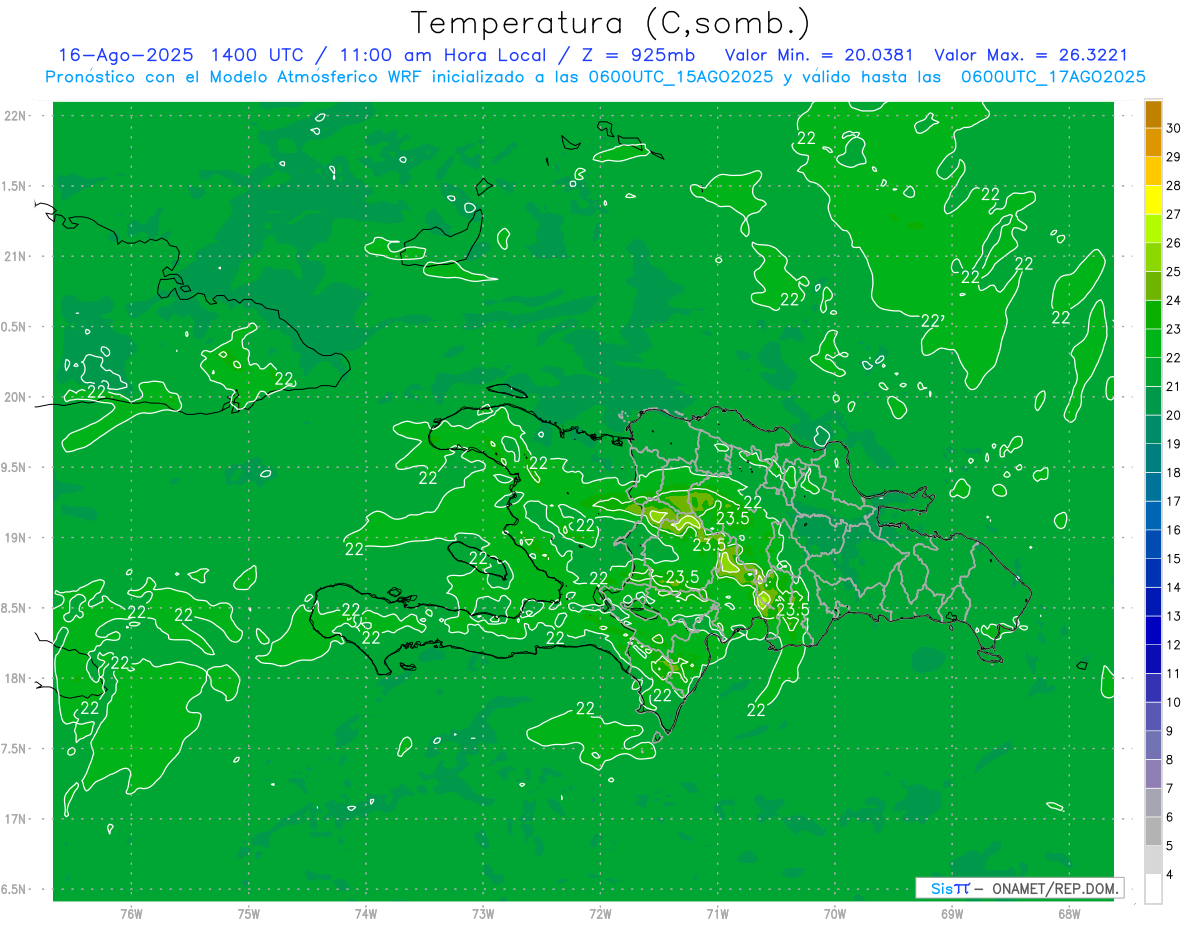Viewport: 1200px width, 927px height.
Task: Click the '23' label on the color legend
Action: click(1174, 329)
